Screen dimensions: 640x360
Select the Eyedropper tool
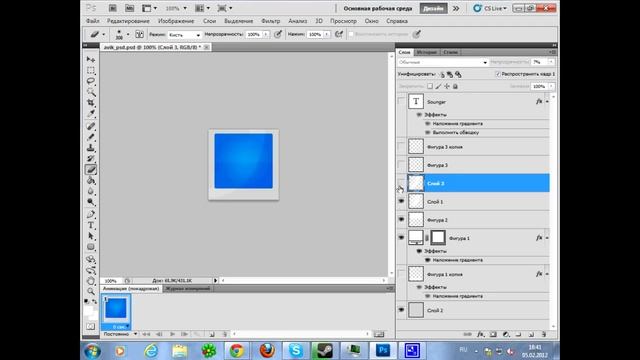(x=91, y=113)
